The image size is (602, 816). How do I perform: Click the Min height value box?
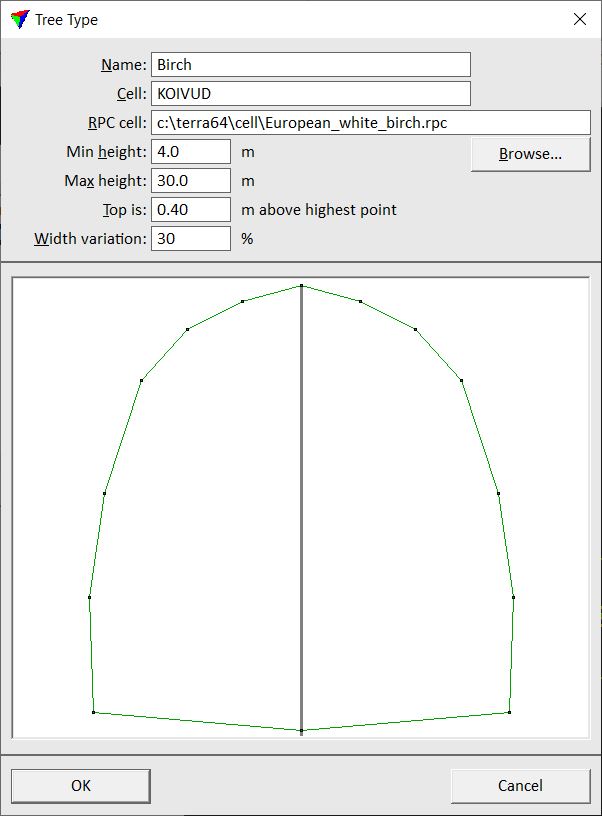tap(191, 152)
